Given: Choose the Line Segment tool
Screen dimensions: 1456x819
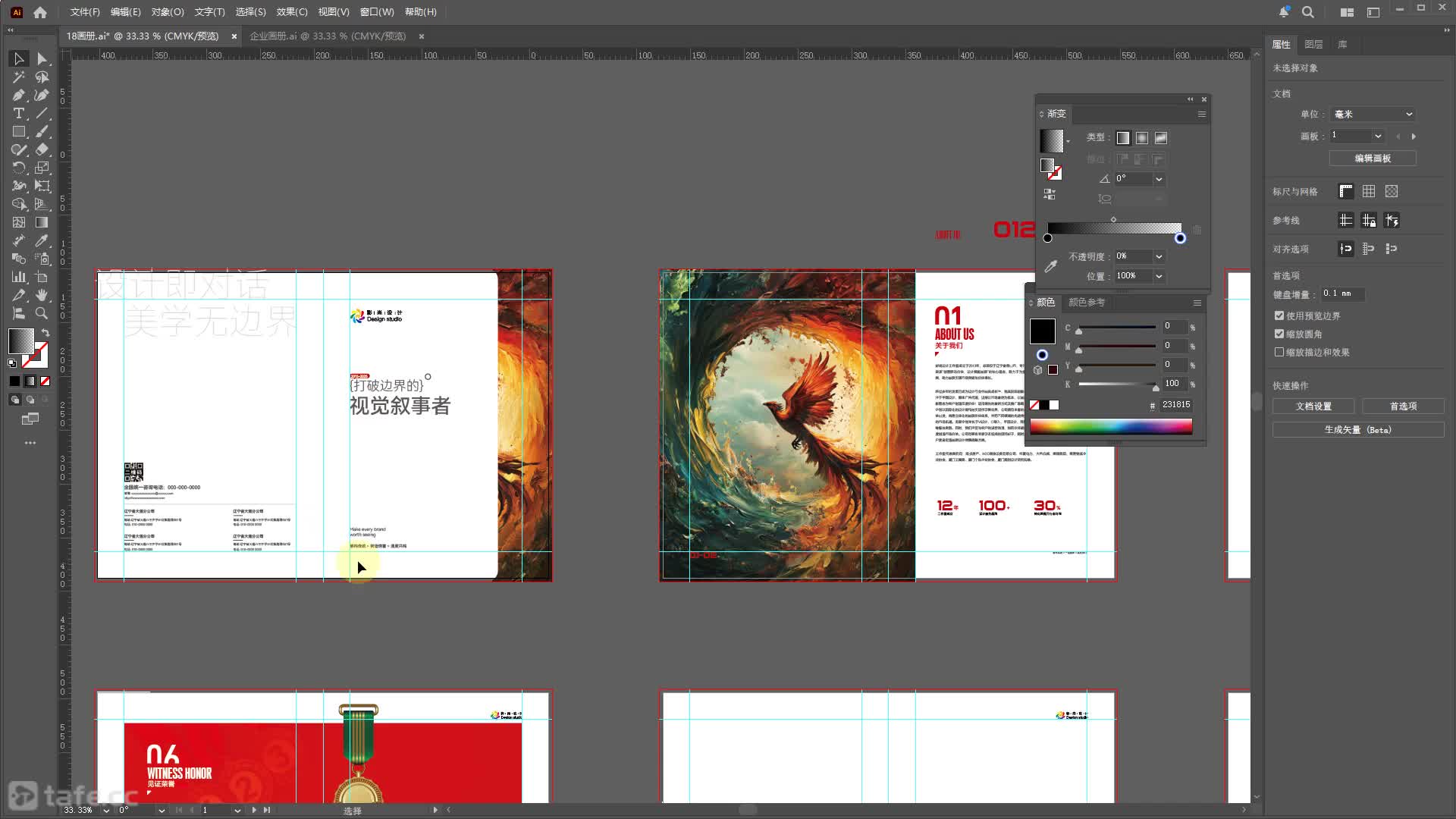Looking at the screenshot, I should click(x=42, y=114).
